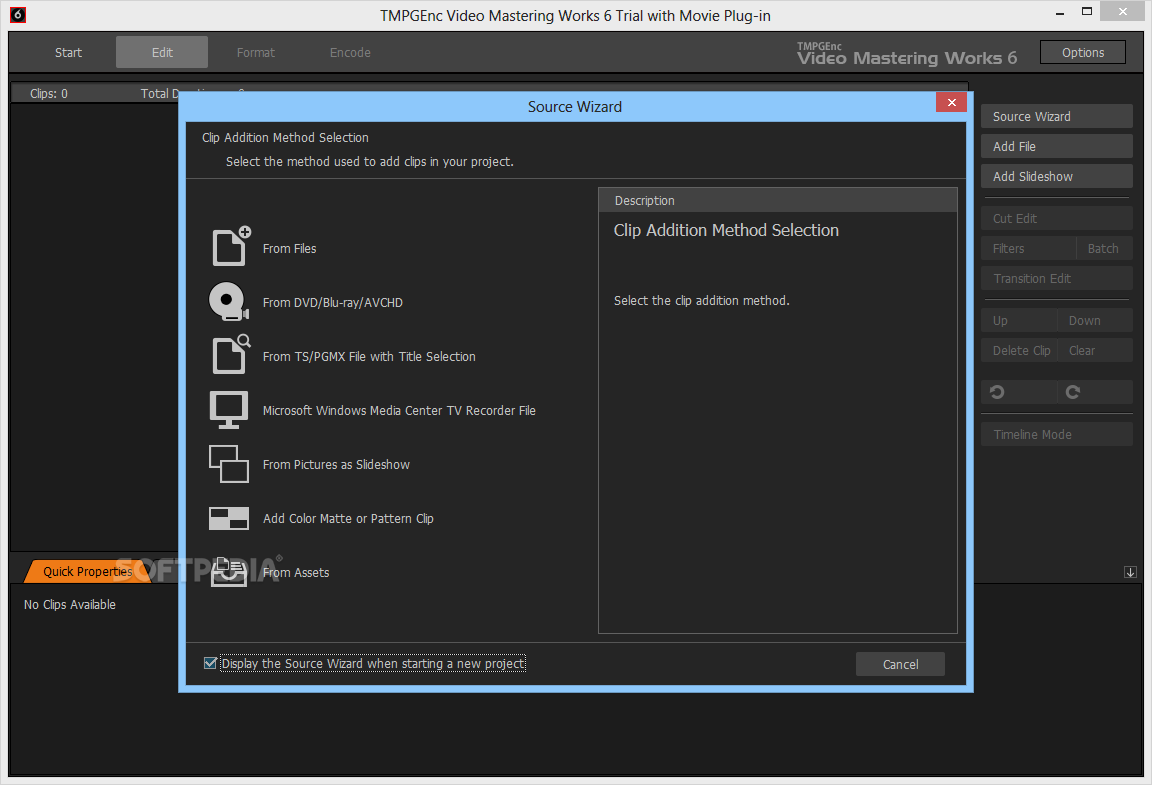Click the Clear button
Image resolution: width=1152 pixels, height=785 pixels.
pos(1095,351)
